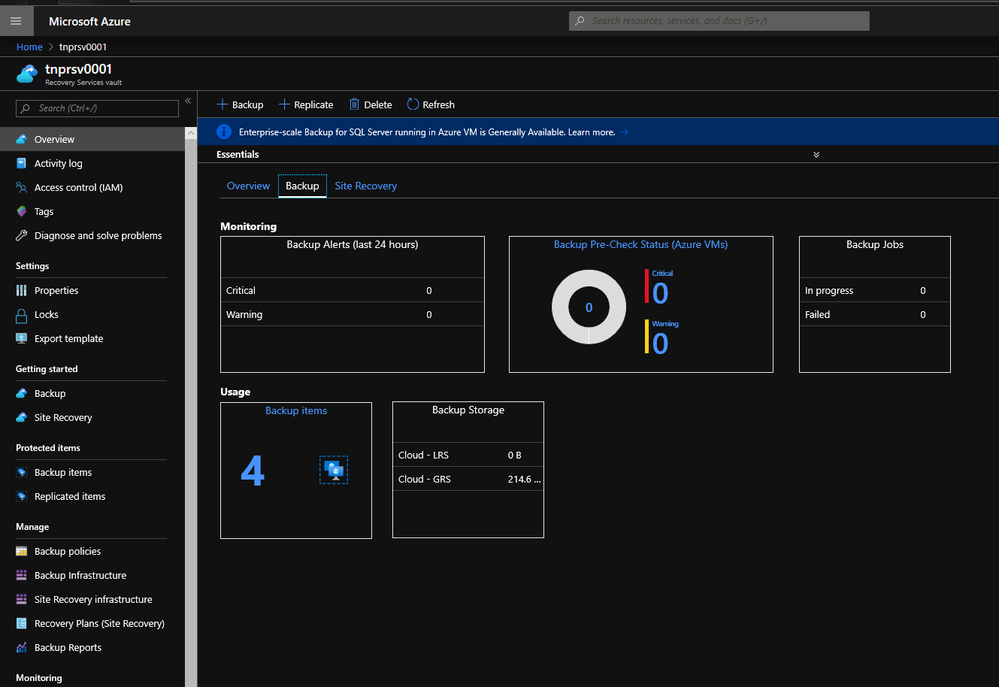Open Properties under Settings
The width and height of the screenshot is (999, 687).
56,291
